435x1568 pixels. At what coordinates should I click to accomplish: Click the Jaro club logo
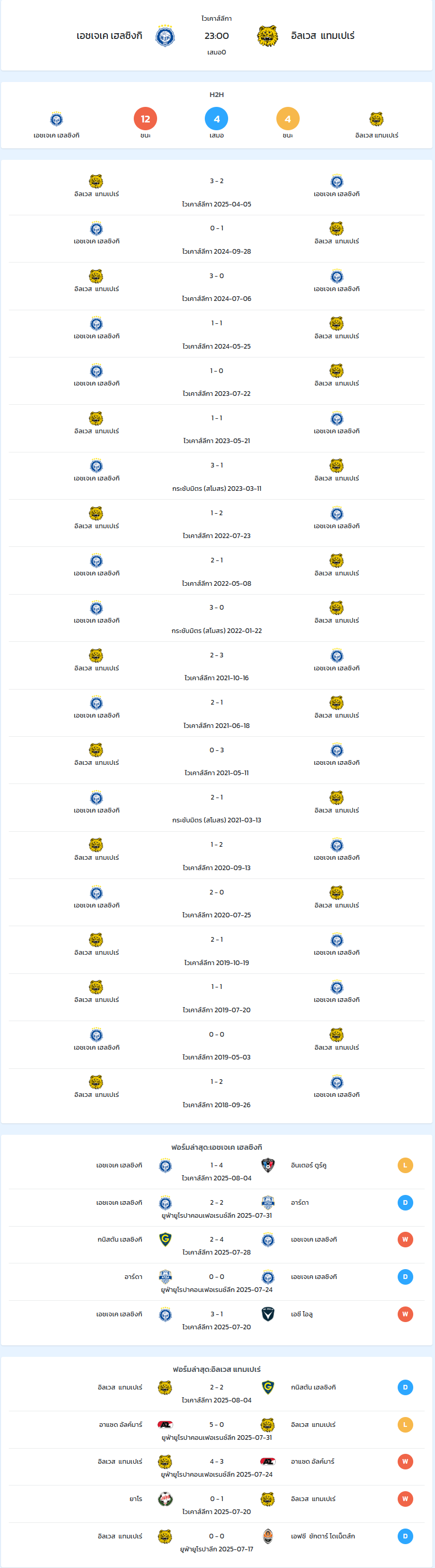165,1498
